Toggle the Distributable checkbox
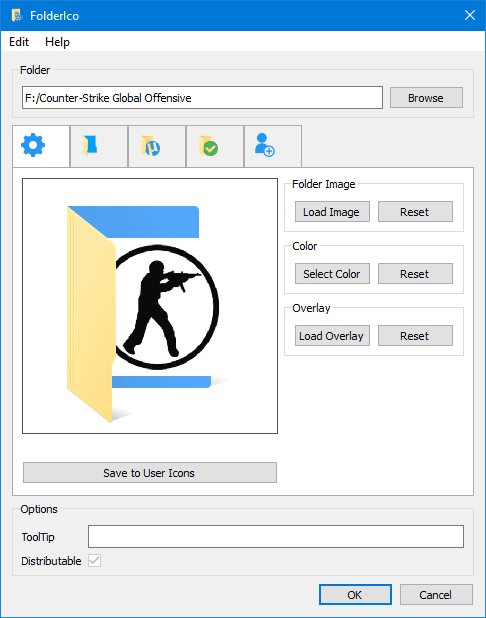 tap(95, 560)
